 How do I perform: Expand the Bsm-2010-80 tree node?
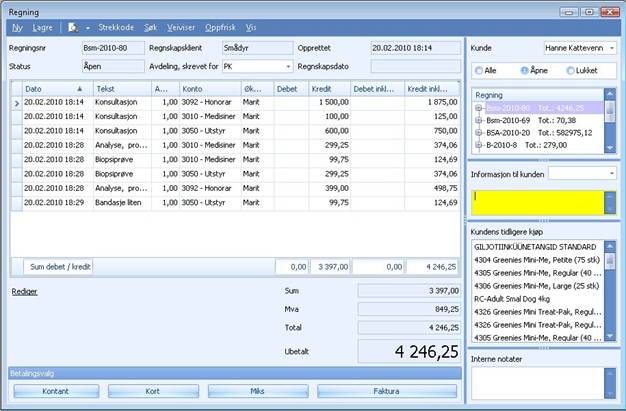click(478, 108)
